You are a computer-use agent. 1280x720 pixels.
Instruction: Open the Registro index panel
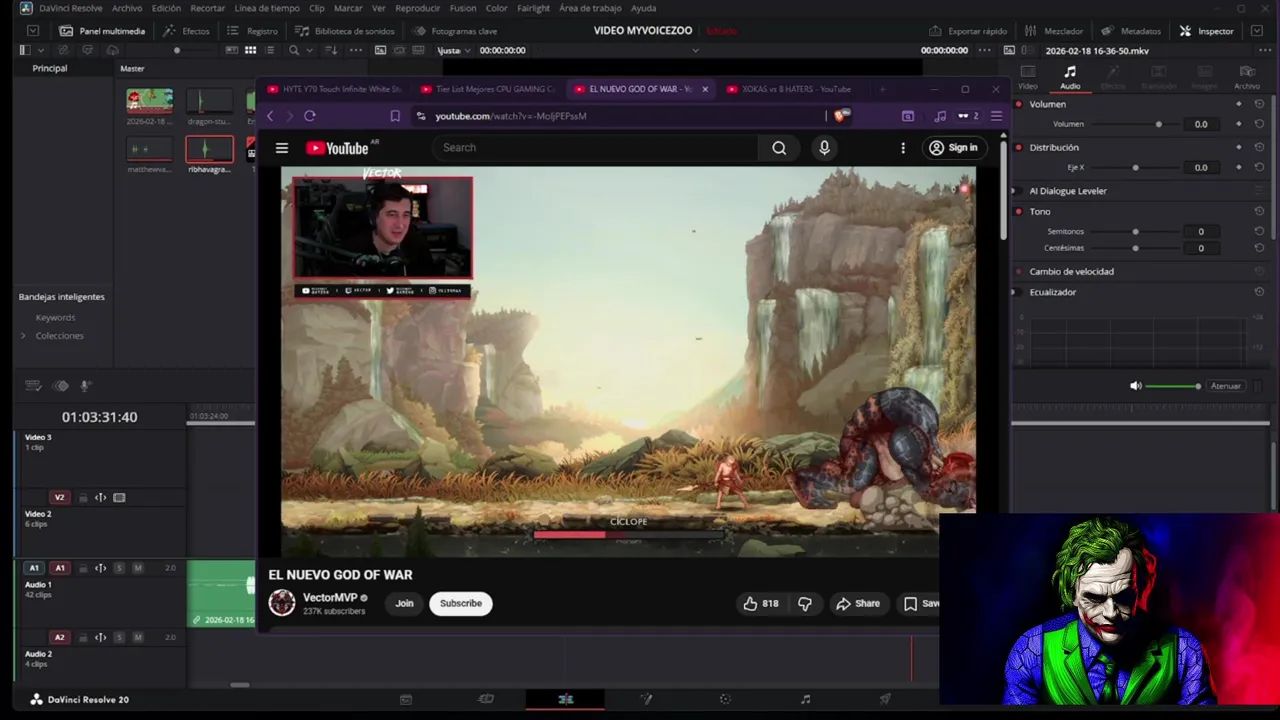(252, 31)
